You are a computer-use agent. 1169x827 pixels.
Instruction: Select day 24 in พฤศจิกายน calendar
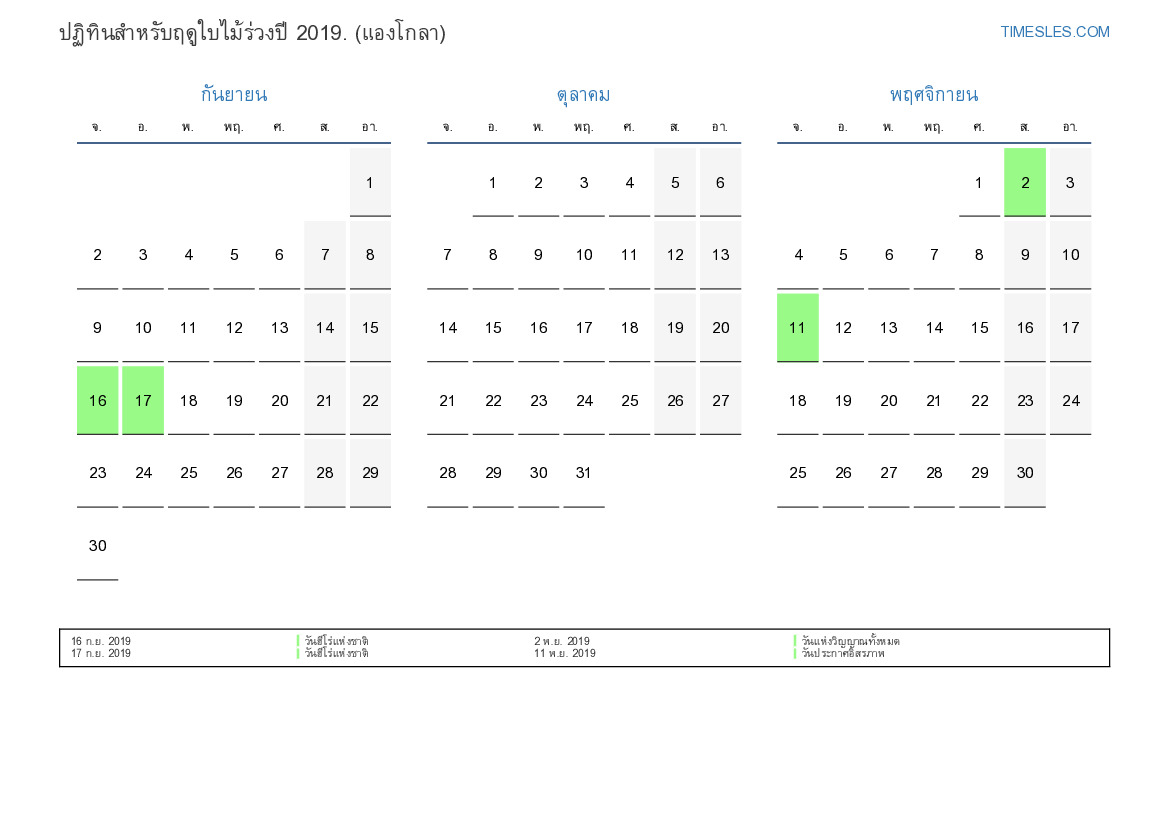click(1070, 400)
